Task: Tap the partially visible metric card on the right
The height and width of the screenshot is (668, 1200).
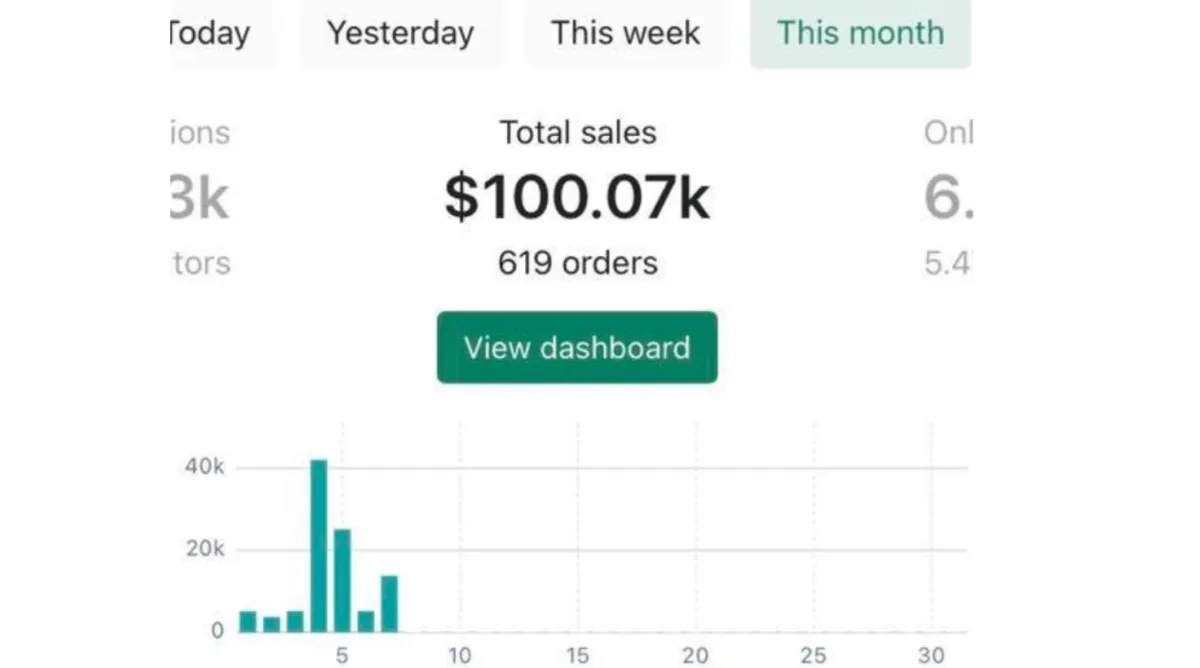Action: pyautogui.click(x=947, y=198)
